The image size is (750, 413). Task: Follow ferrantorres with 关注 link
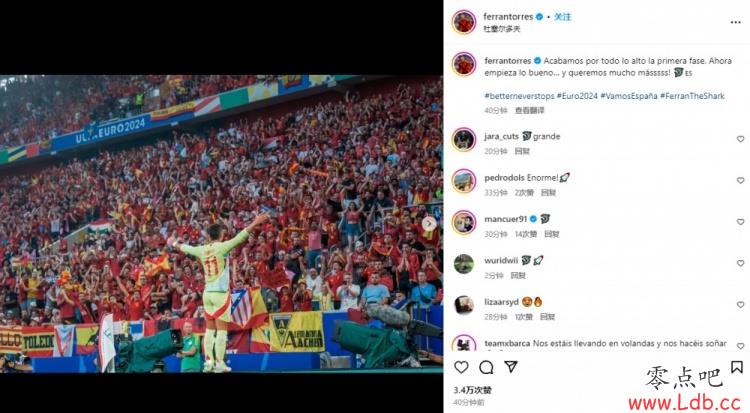pyautogui.click(x=562, y=17)
